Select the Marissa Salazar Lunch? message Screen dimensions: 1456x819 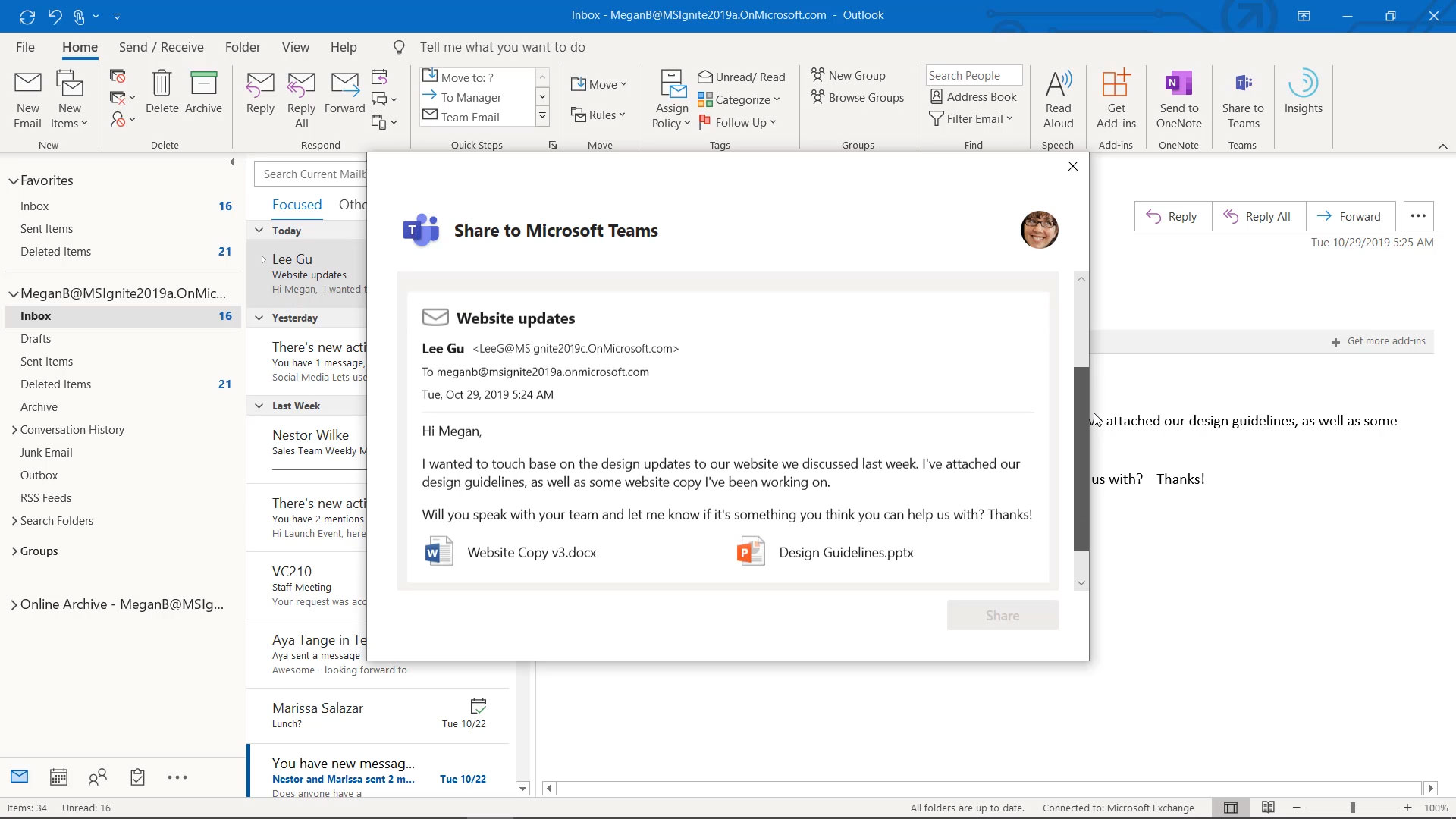[x=379, y=715]
